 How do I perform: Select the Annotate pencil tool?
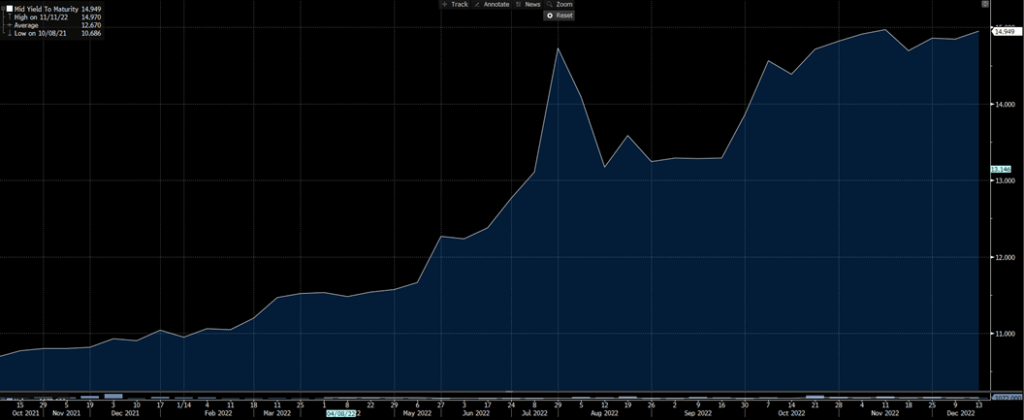(491, 5)
